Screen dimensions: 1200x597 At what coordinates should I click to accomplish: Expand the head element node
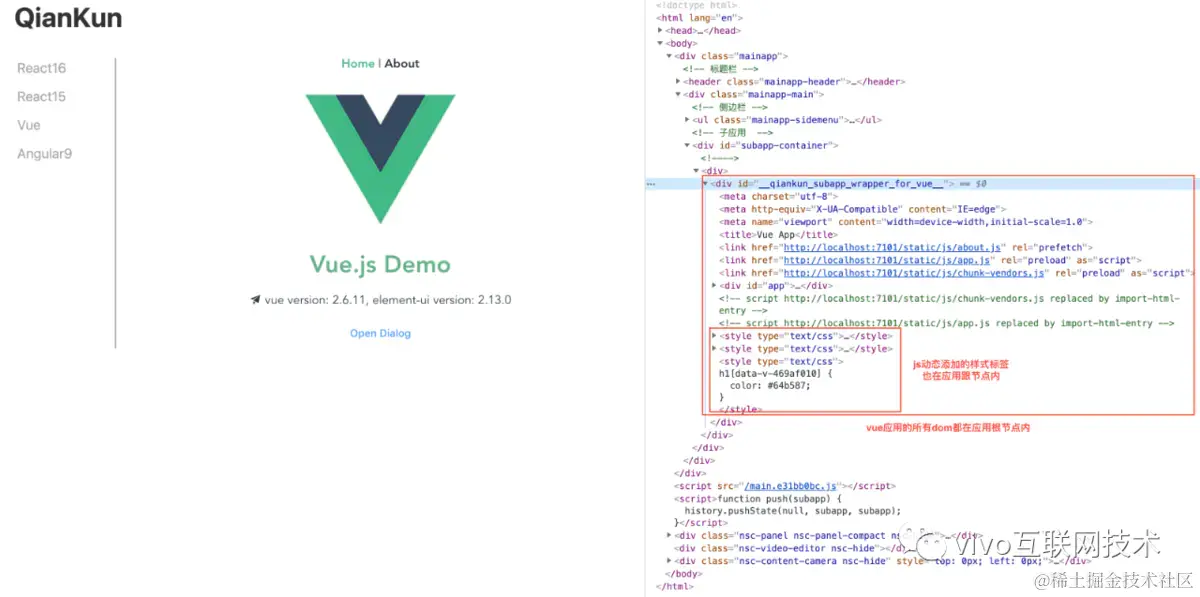point(660,31)
